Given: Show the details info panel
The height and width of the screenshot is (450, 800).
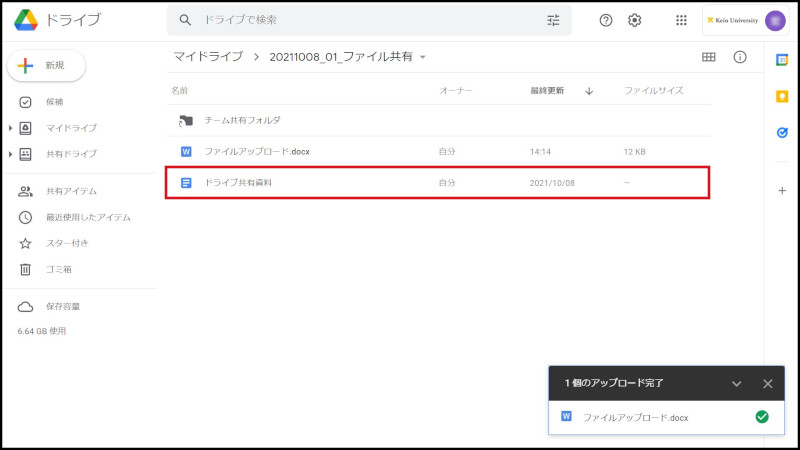Looking at the screenshot, I should [740, 57].
